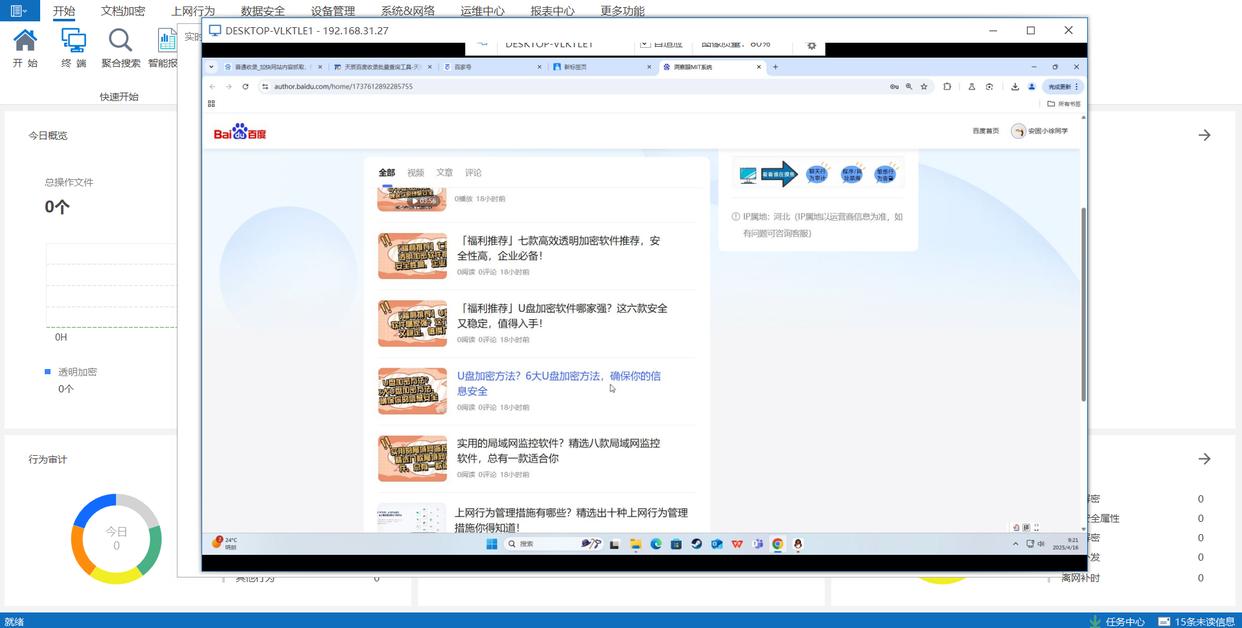Play the video thumbnail showing 03:56
Image resolution: width=1242 pixels, height=628 pixels.
click(x=412, y=198)
